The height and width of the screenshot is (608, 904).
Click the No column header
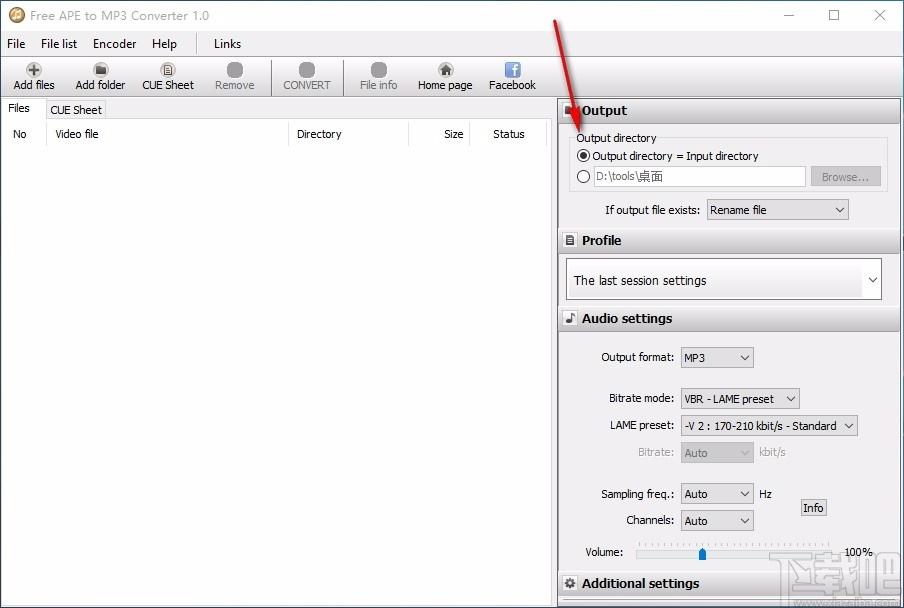pos(23,134)
